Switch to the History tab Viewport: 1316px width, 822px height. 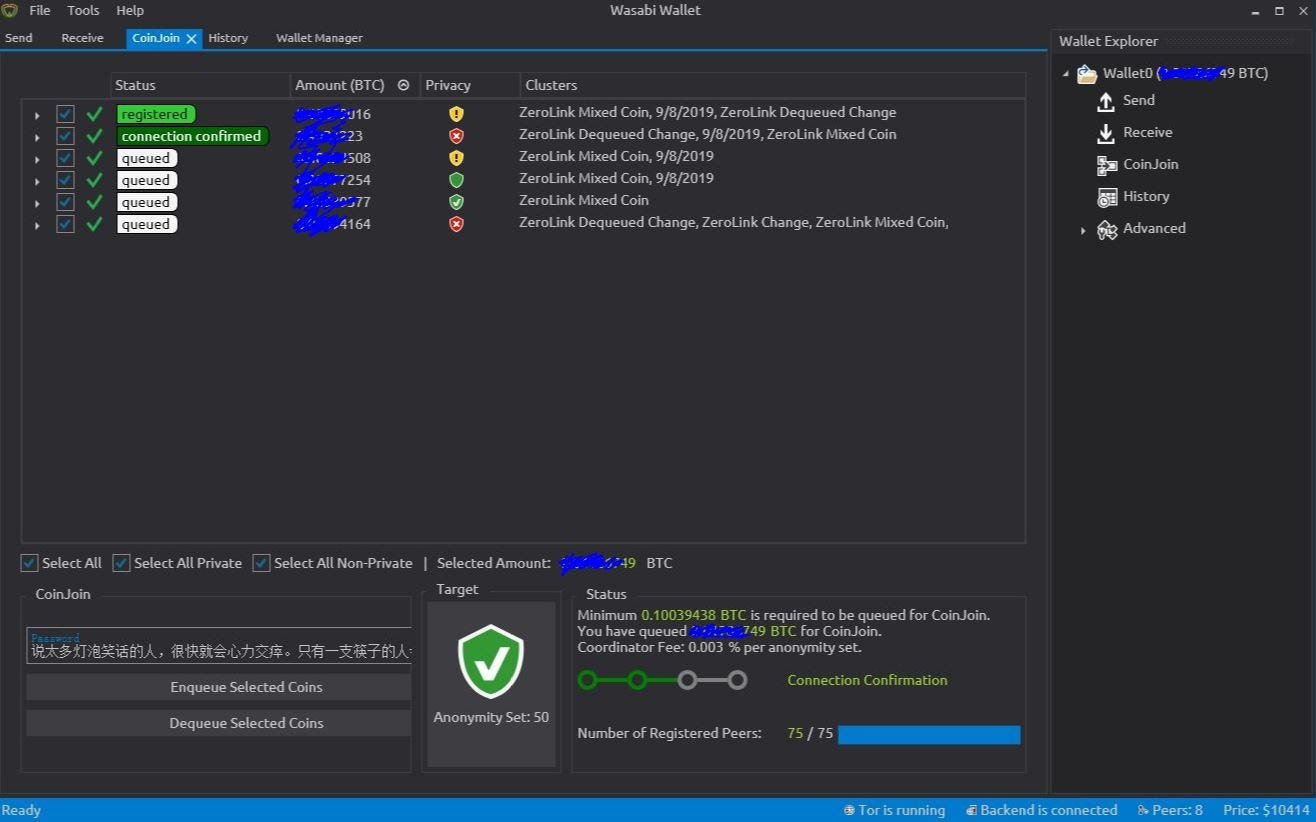228,38
